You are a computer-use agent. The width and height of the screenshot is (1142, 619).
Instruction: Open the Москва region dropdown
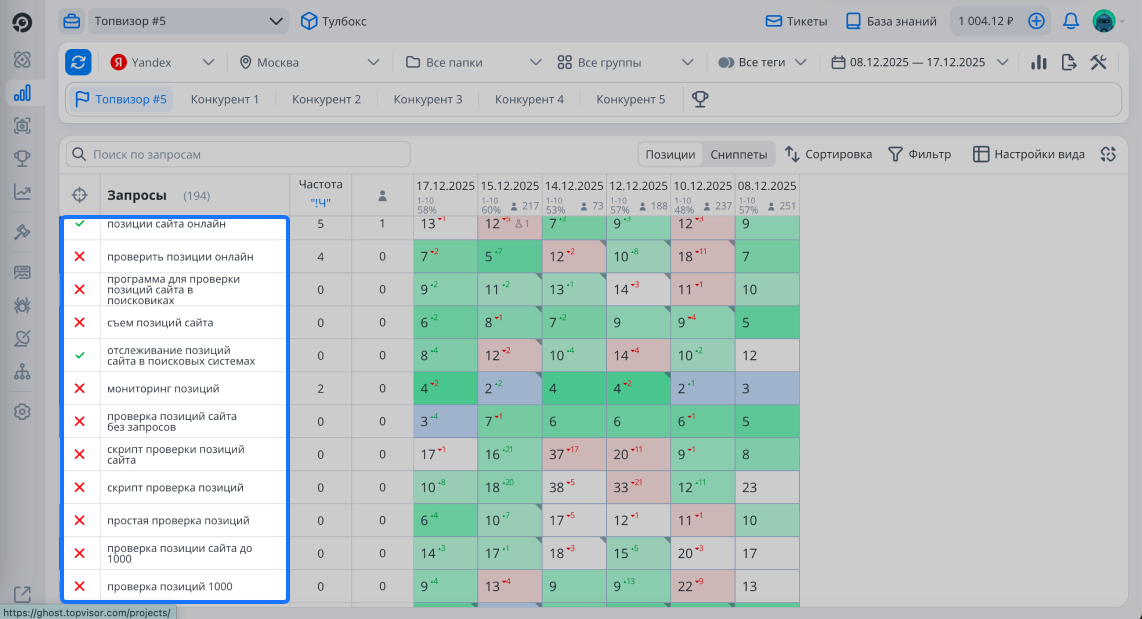point(310,63)
